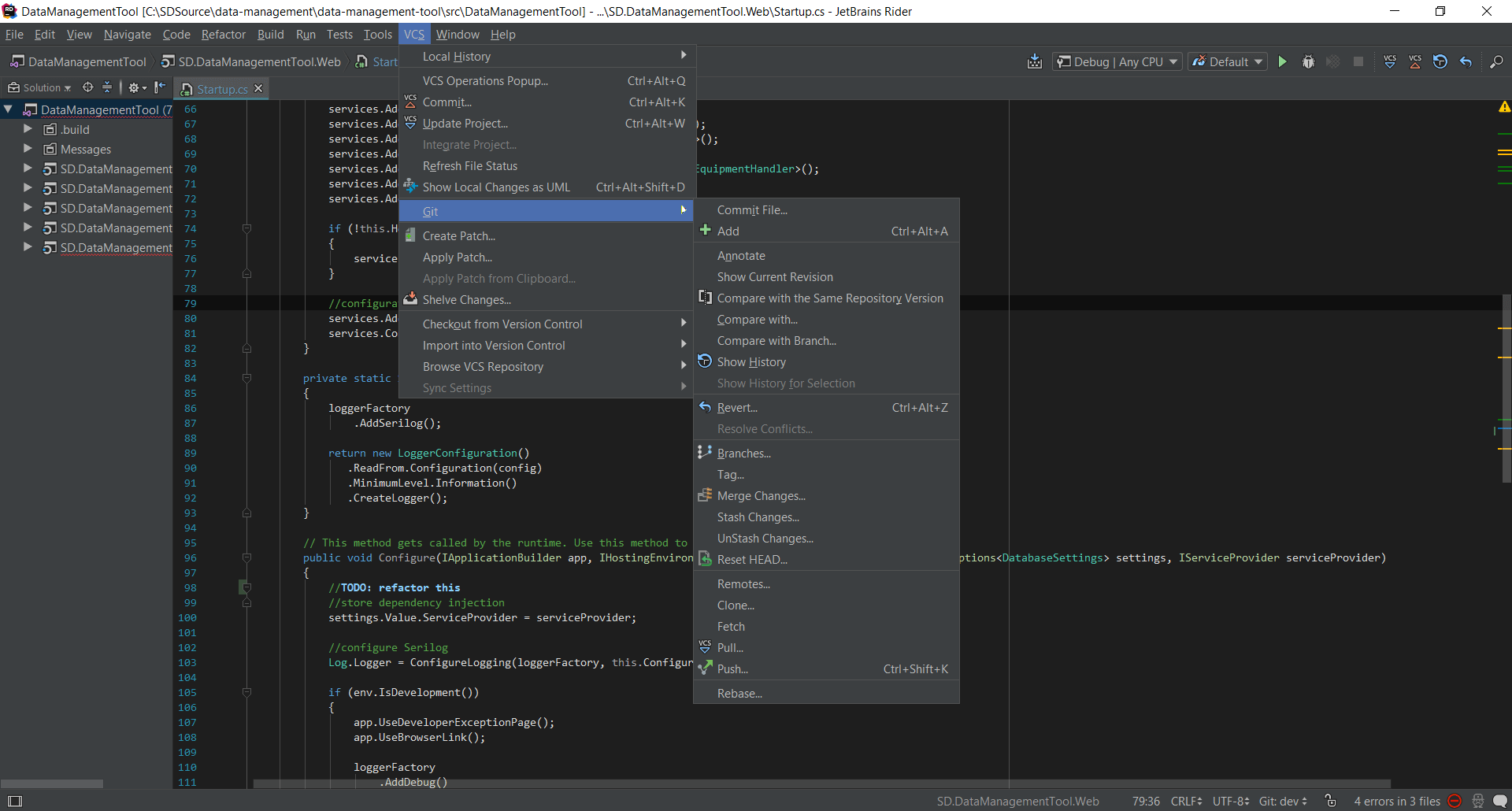Click the Search Everywhere magnifier icon
The width and height of the screenshot is (1512, 811).
point(1497,61)
